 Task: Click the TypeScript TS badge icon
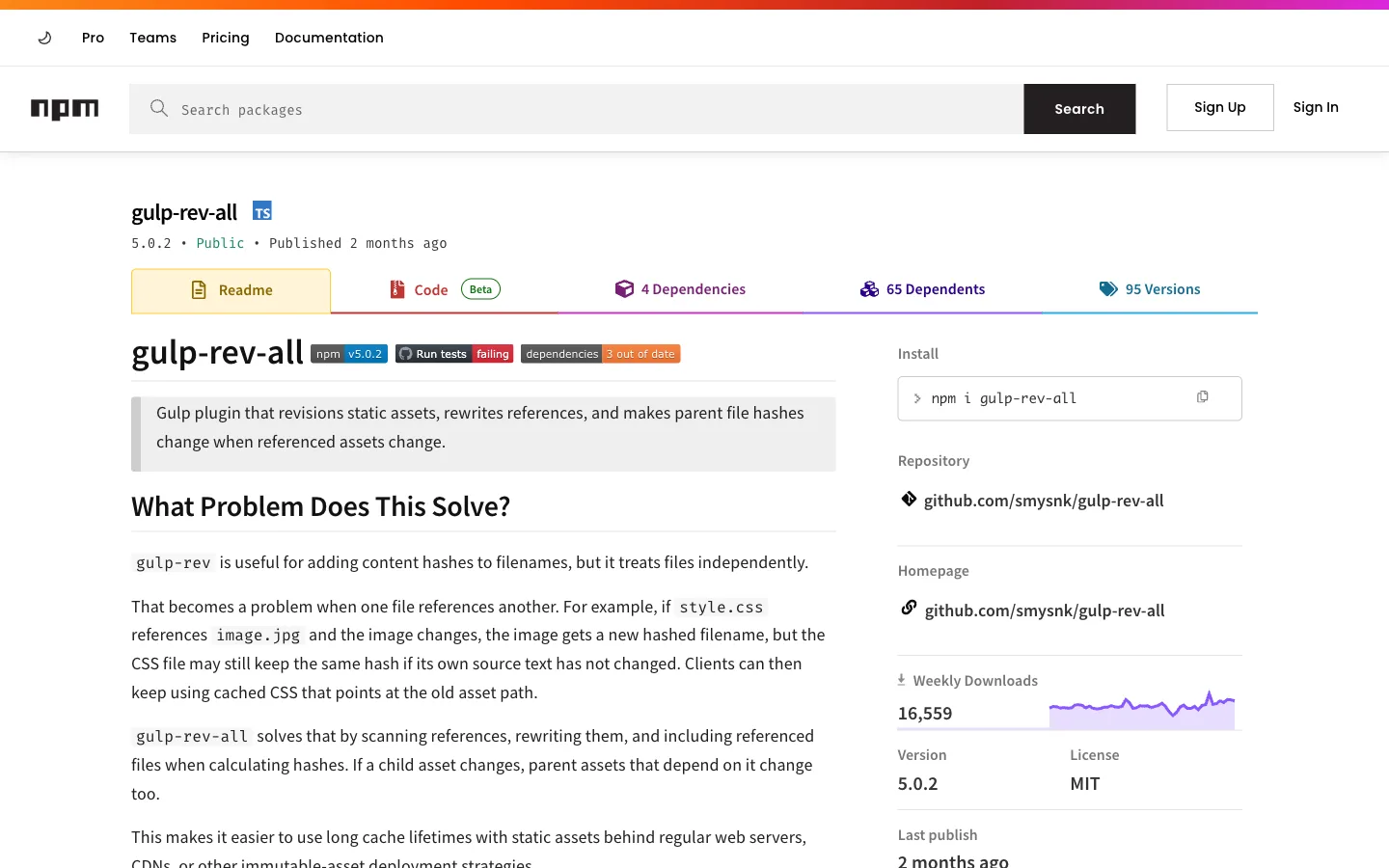pos(262,211)
